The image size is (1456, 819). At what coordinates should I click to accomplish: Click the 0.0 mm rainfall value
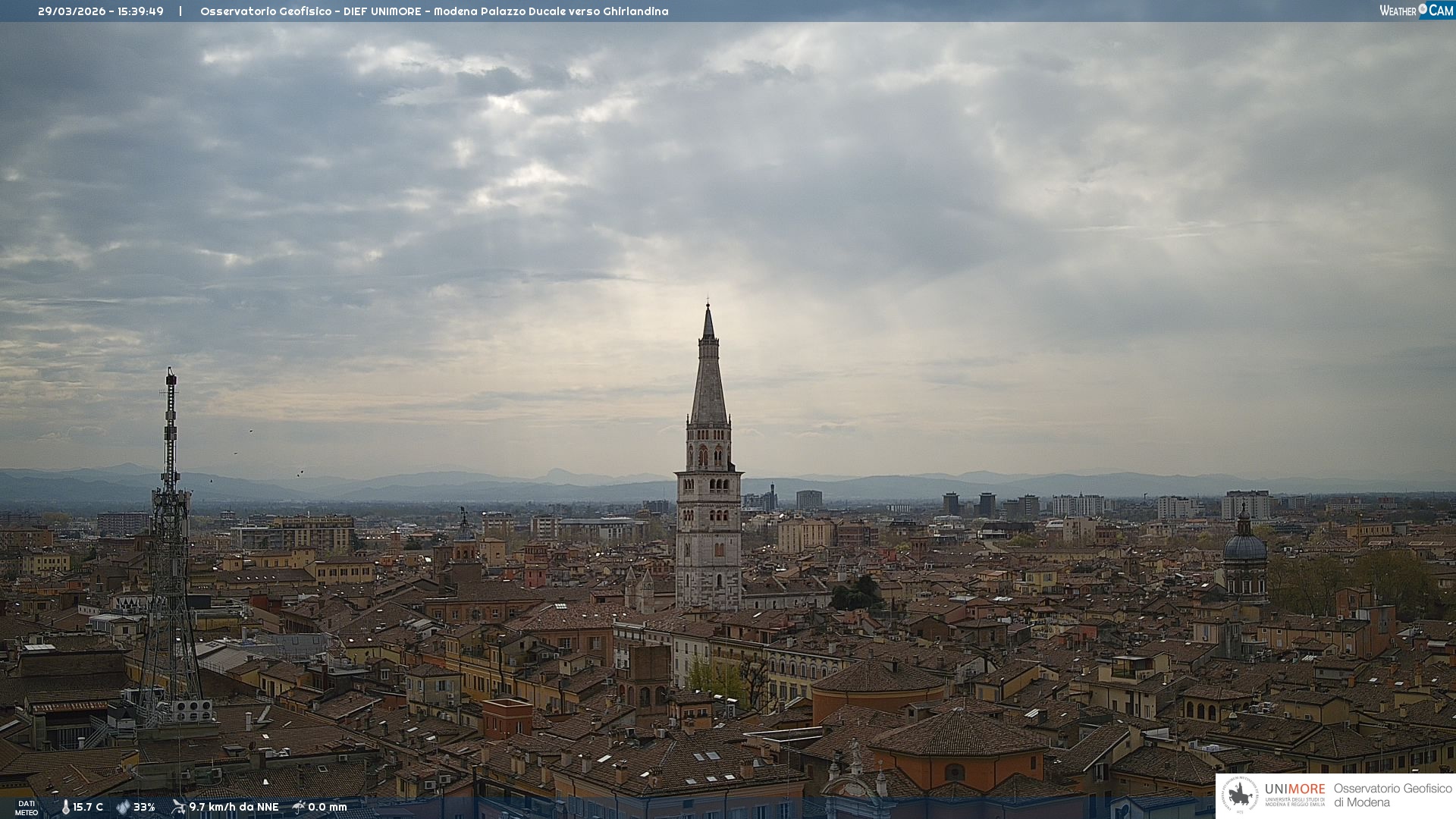point(327,807)
